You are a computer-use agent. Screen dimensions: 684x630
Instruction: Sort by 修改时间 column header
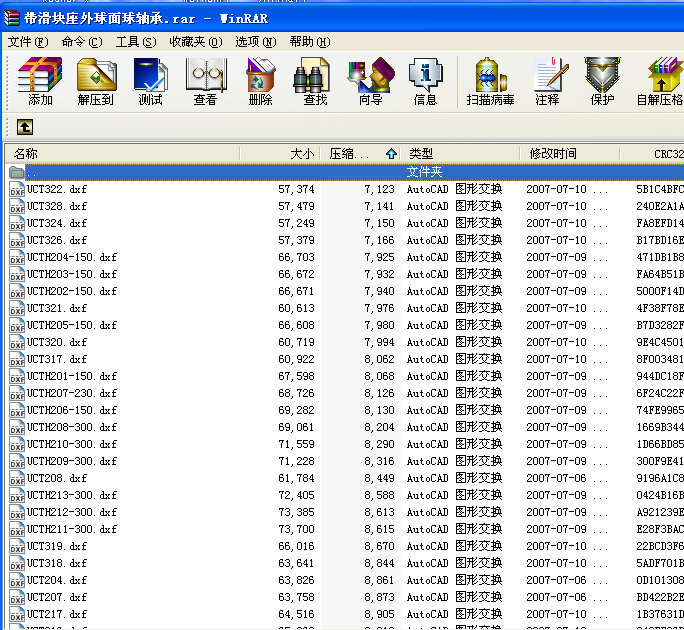(570, 154)
